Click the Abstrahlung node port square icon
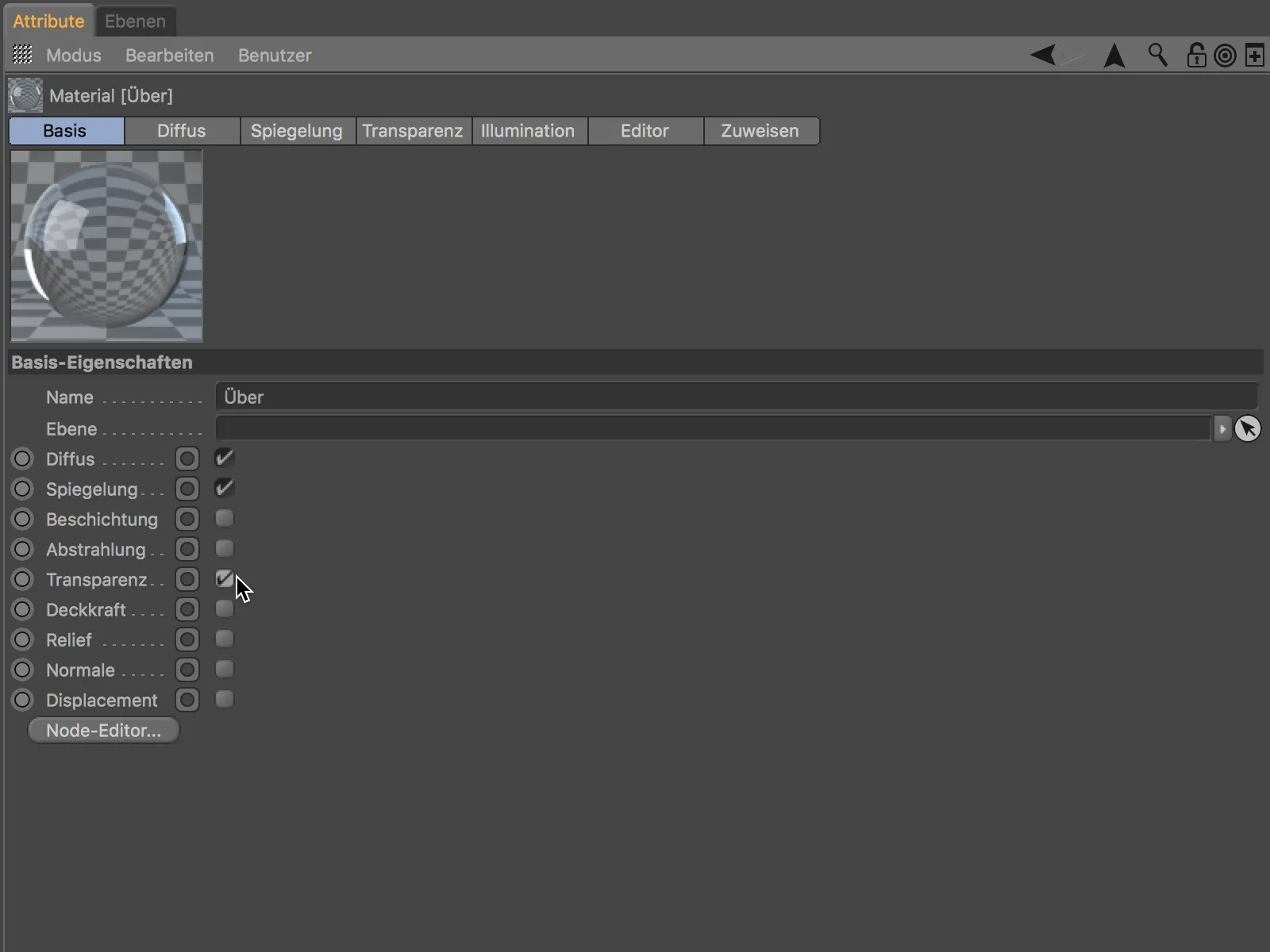 [x=187, y=549]
